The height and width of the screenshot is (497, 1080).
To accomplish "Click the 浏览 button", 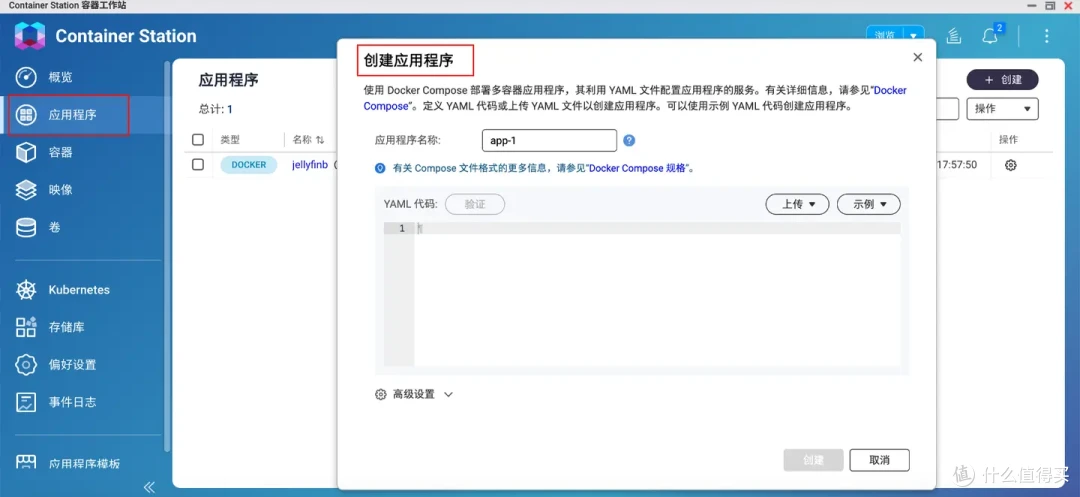I will click(885, 36).
